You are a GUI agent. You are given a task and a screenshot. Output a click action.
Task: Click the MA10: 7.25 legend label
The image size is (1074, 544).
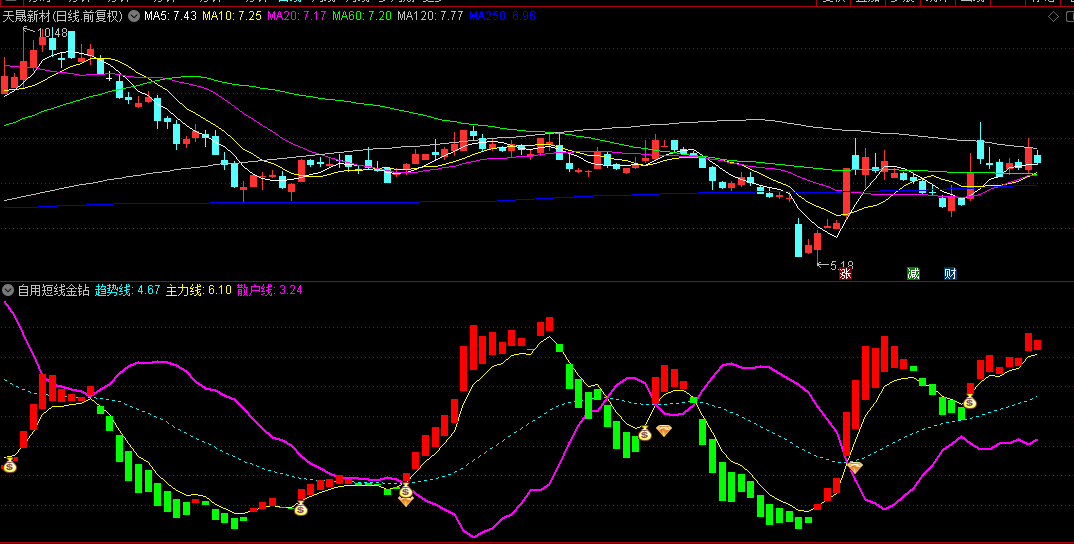pyautogui.click(x=232, y=16)
